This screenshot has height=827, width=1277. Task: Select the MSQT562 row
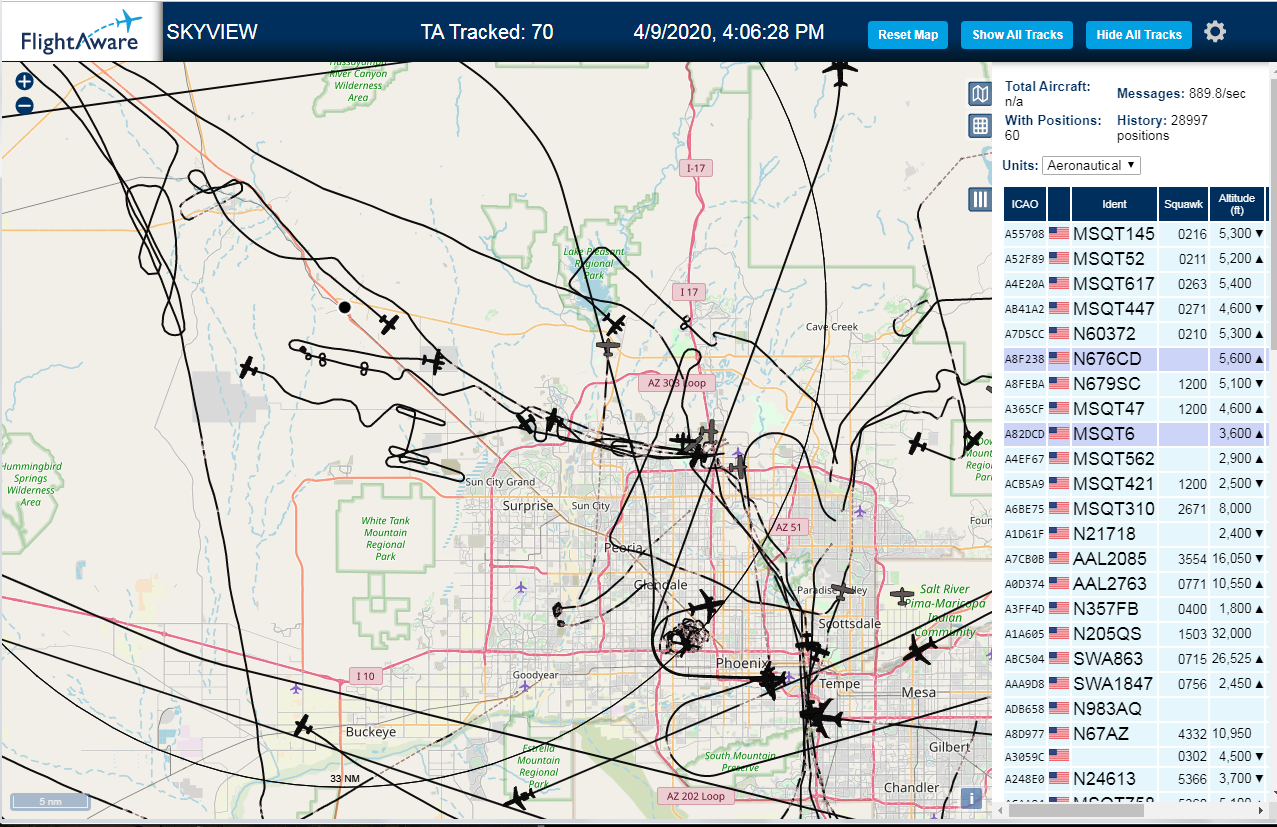pos(1135,459)
